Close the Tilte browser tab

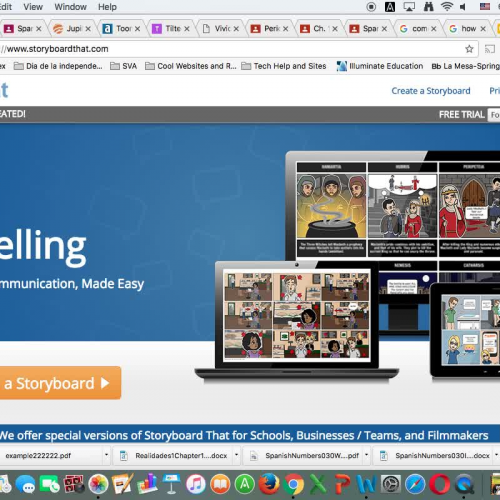187,29
